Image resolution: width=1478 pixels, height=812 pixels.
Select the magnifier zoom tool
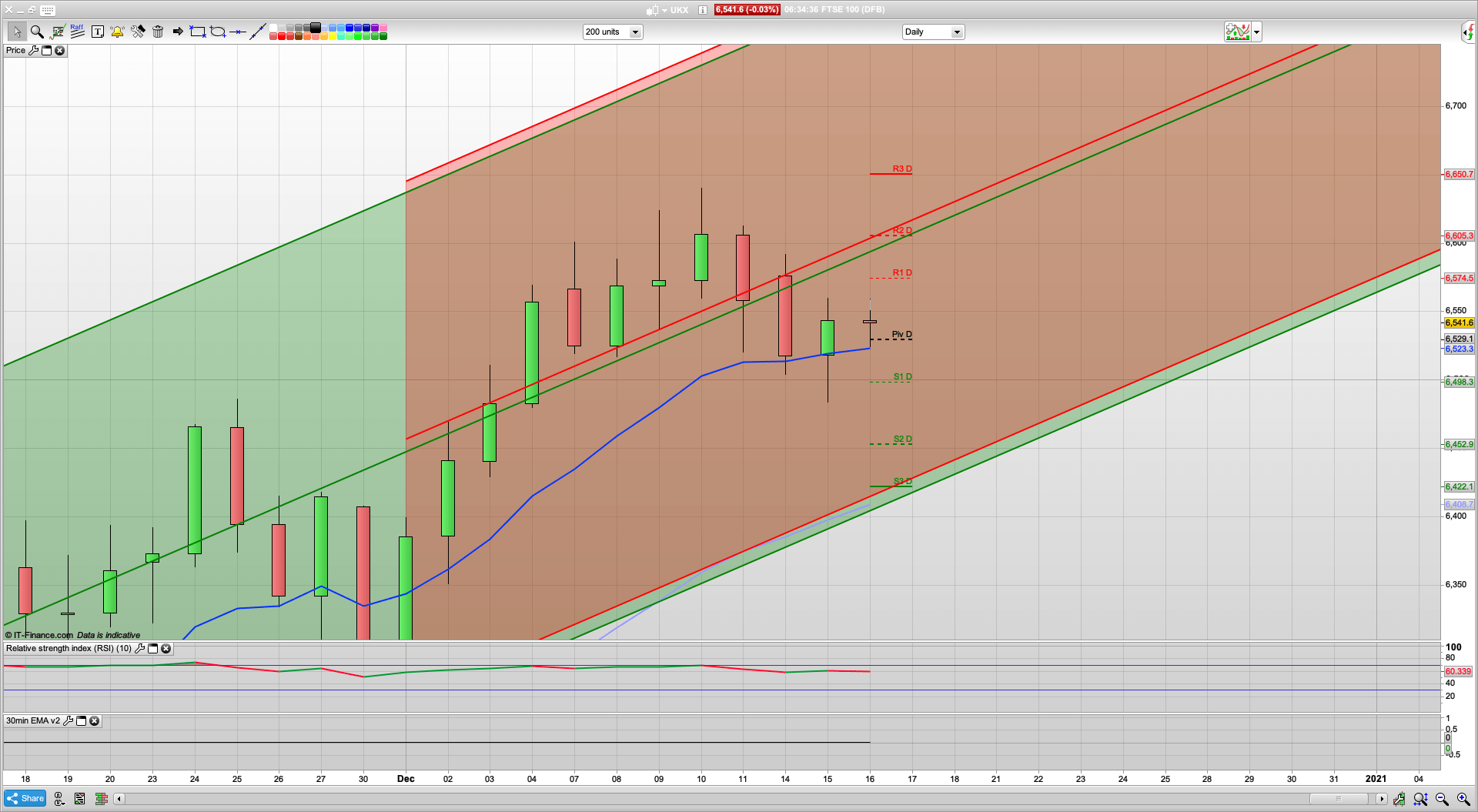pyautogui.click(x=37, y=32)
